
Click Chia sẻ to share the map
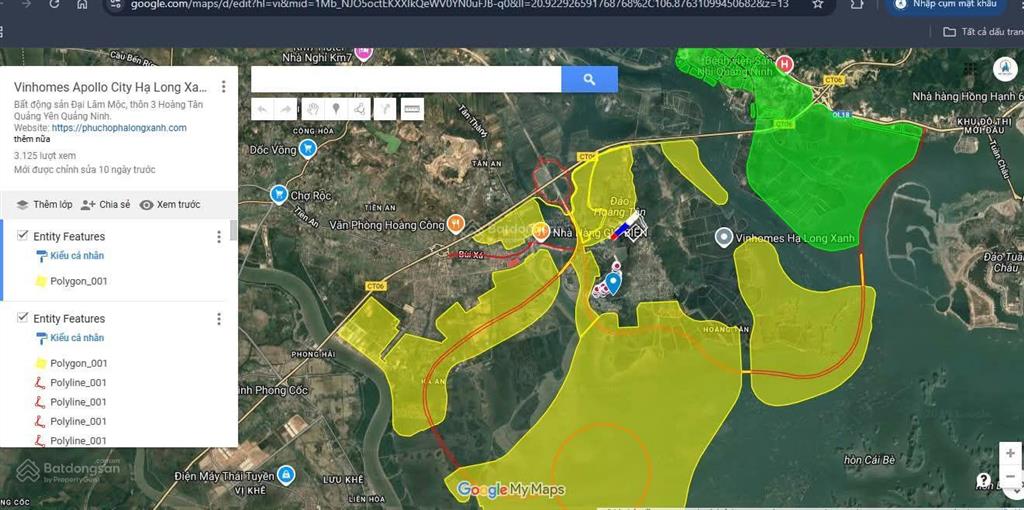(x=105, y=205)
